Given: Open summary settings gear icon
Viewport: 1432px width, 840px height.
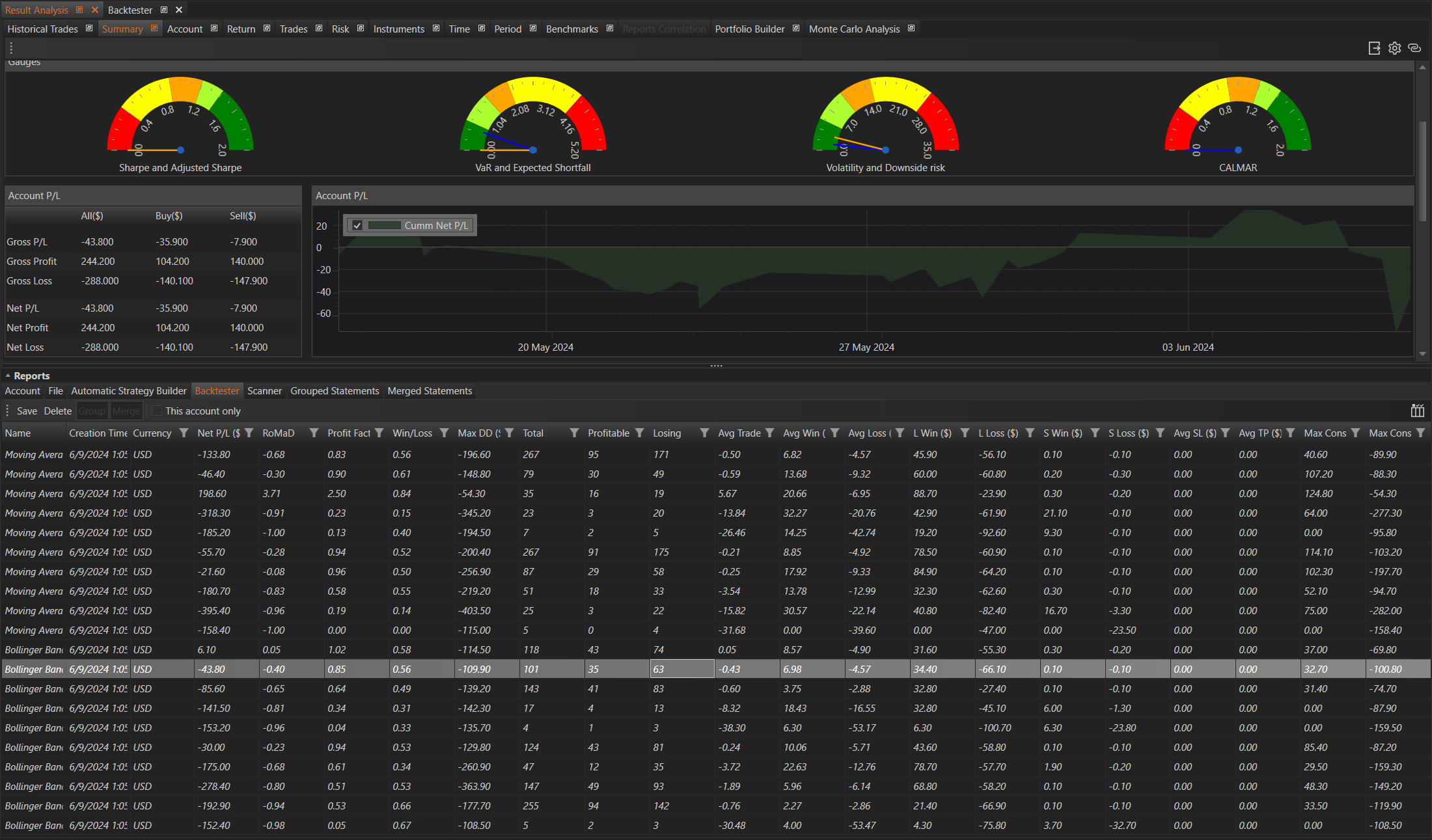Looking at the screenshot, I should coord(1394,48).
